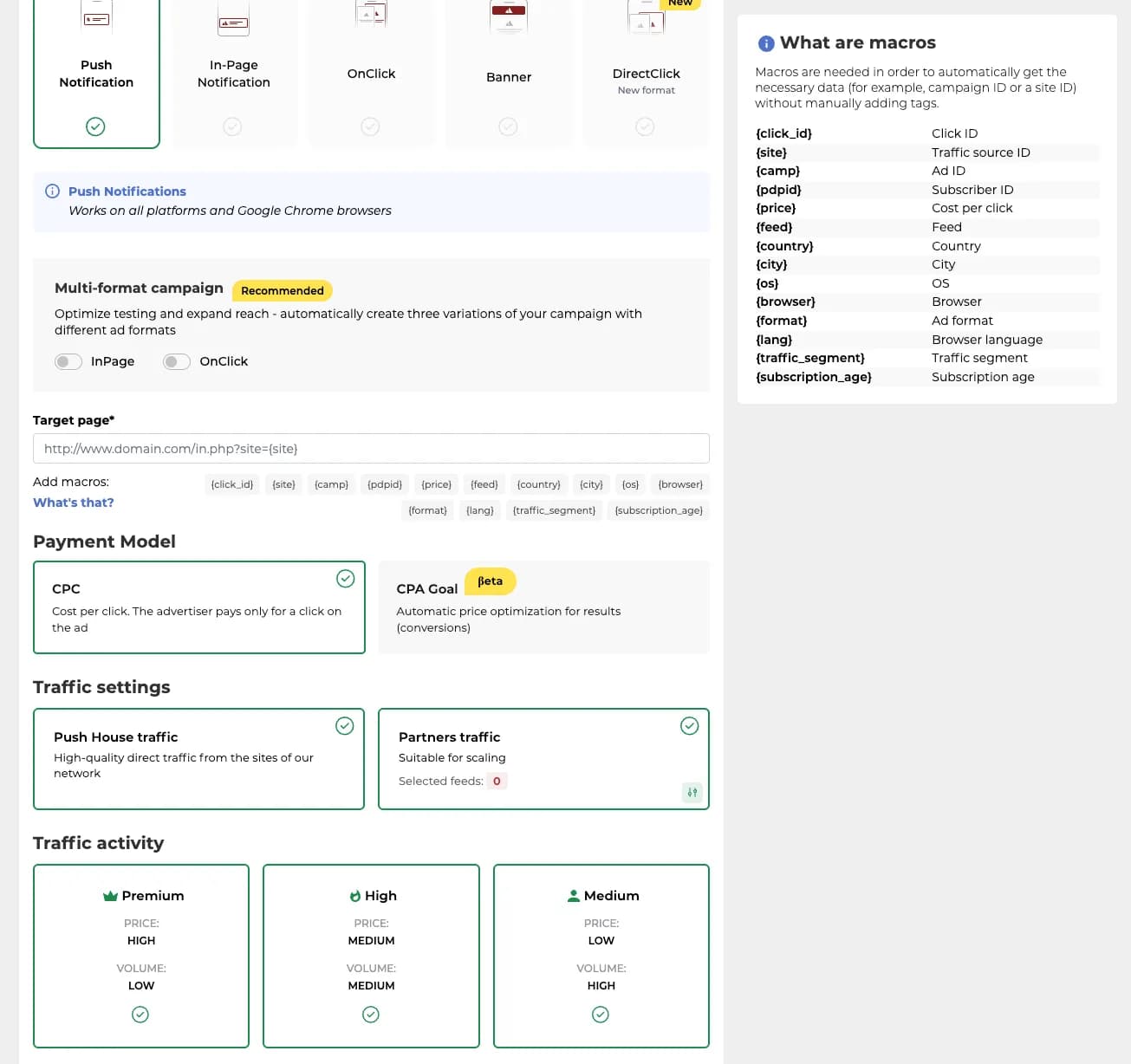Viewport: 1131px width, 1064px height.
Task: Click the info icon beside "What are macros"
Action: coord(766,43)
